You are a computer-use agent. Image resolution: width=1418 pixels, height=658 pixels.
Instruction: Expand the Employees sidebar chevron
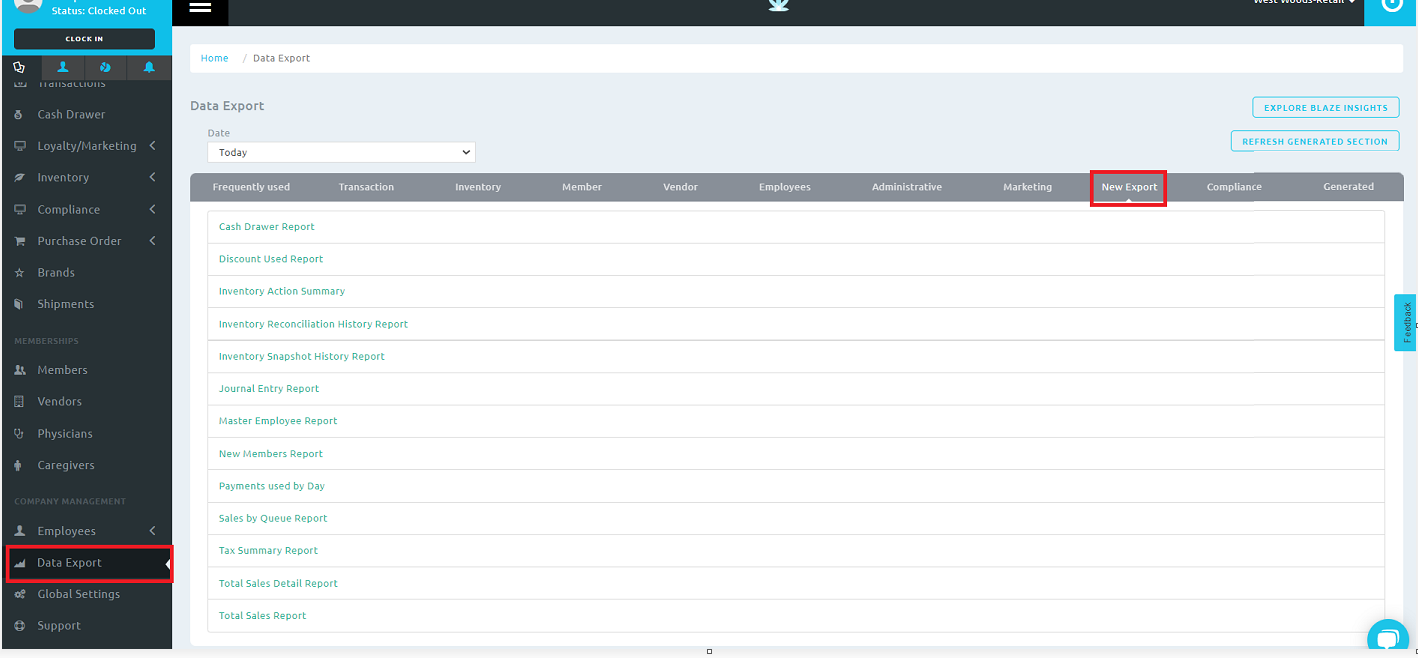click(x=152, y=531)
